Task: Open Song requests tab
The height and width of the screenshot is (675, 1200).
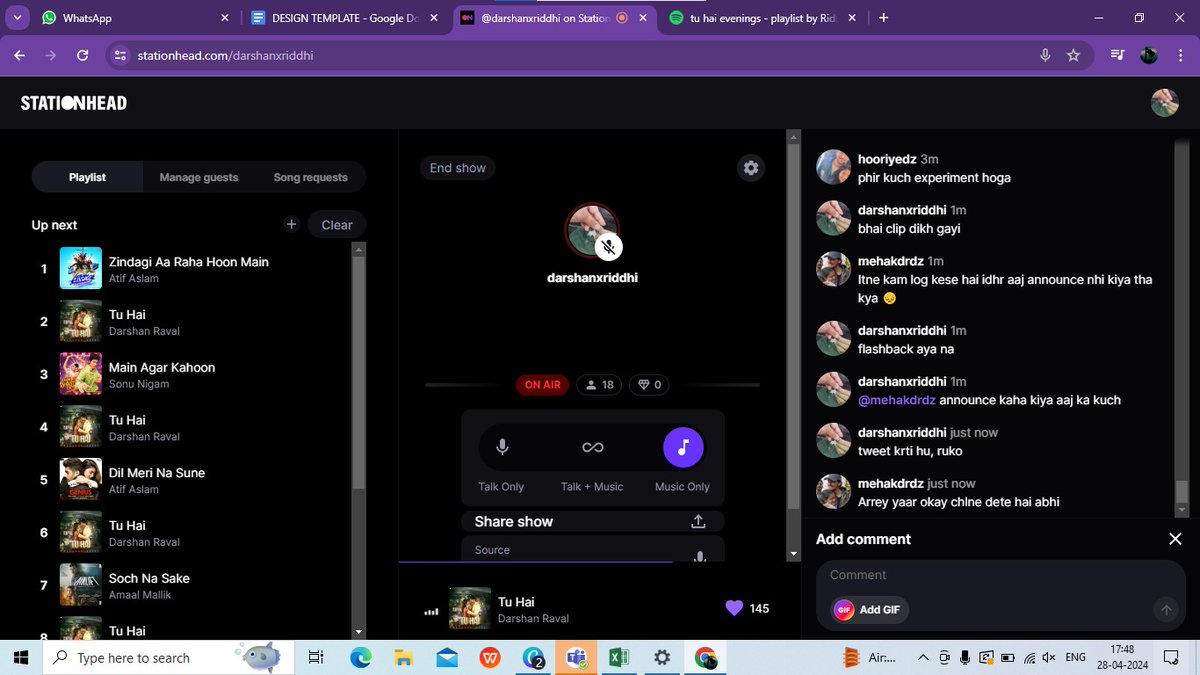Action: coord(310,177)
